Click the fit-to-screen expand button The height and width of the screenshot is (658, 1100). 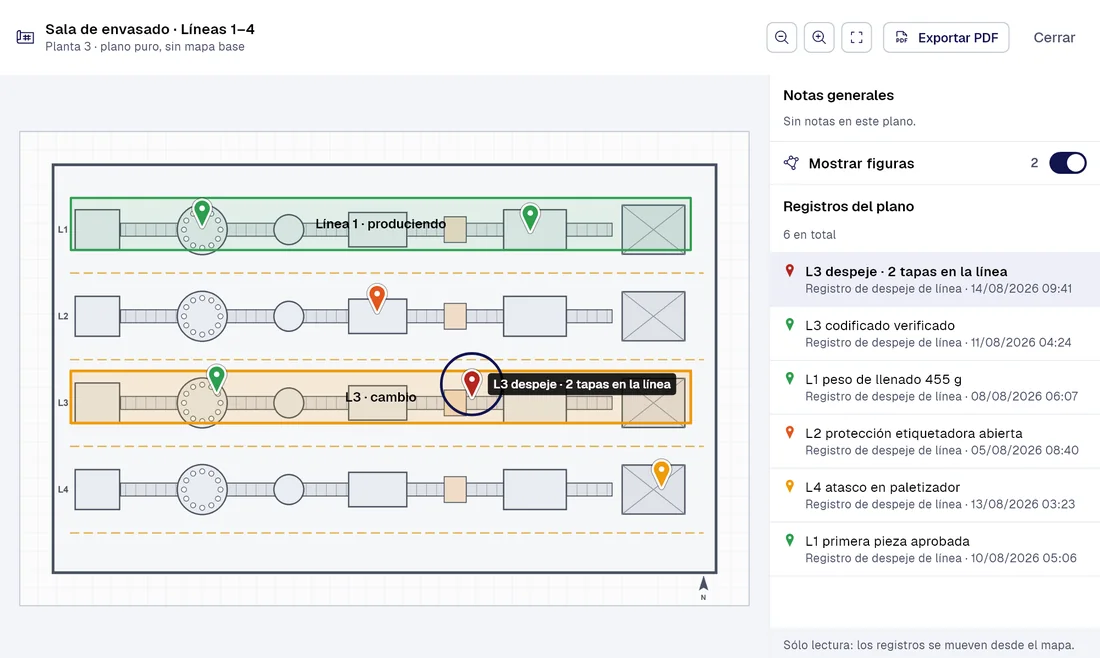(x=857, y=37)
